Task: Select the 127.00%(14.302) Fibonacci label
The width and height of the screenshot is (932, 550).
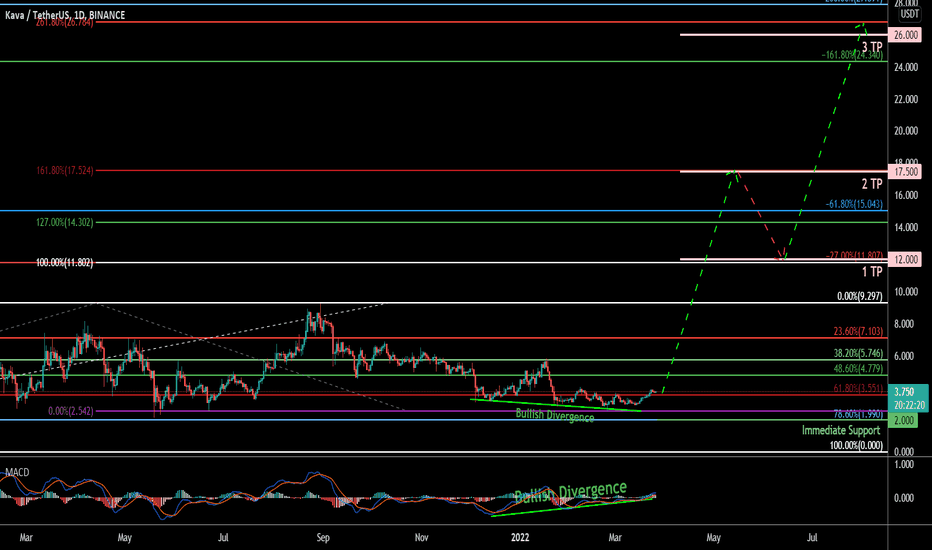Action: pos(64,222)
